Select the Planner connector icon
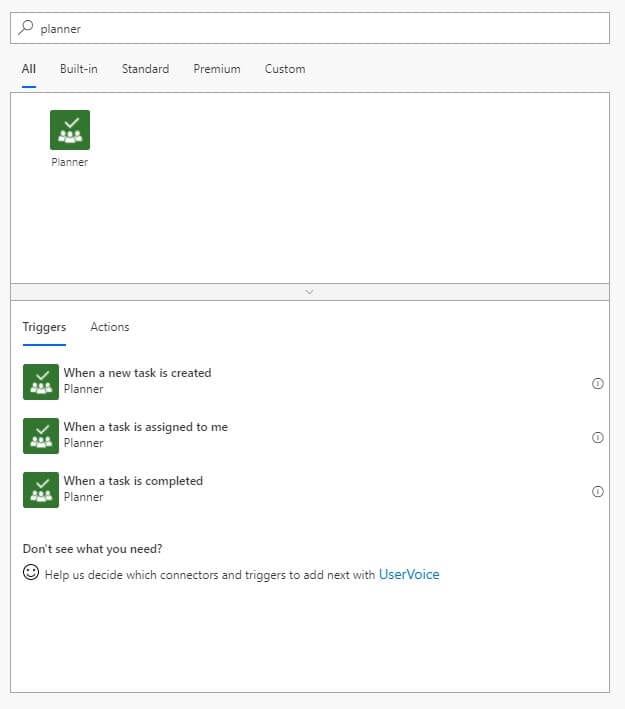The image size is (625, 709). tap(70, 130)
